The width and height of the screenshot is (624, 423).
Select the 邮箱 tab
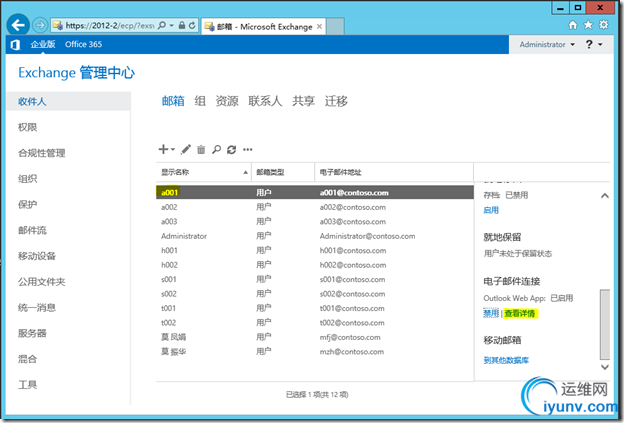coord(173,101)
